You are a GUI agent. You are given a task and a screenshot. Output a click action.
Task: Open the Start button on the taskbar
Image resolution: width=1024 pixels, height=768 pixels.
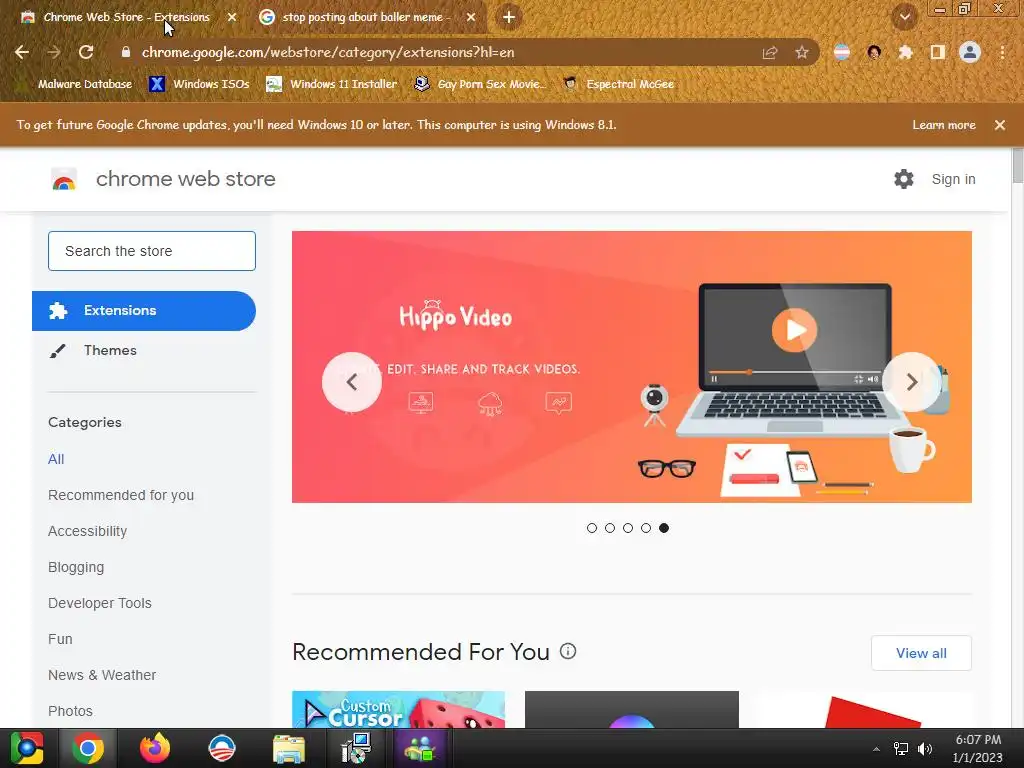coord(26,748)
